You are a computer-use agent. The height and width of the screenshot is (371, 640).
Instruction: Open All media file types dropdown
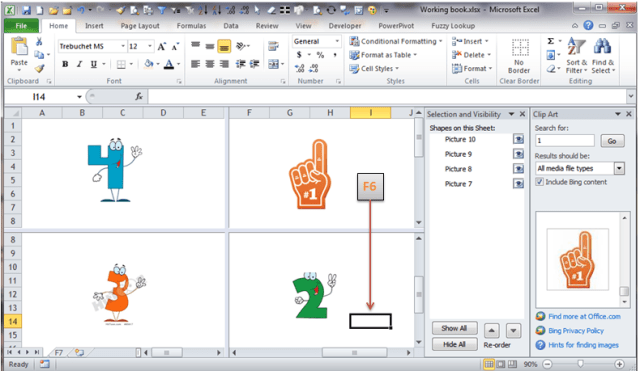coord(620,168)
